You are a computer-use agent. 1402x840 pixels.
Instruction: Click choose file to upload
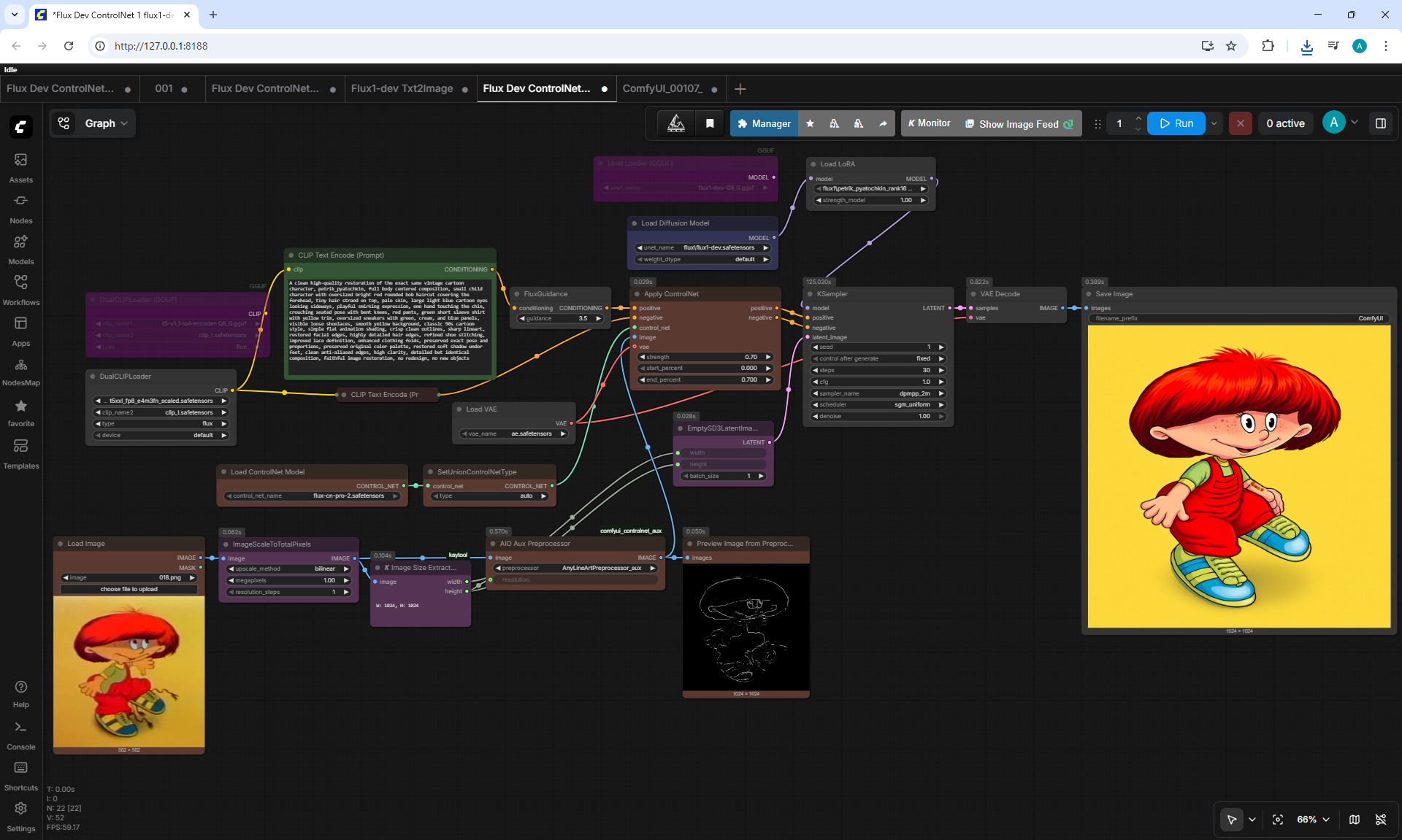[129, 589]
